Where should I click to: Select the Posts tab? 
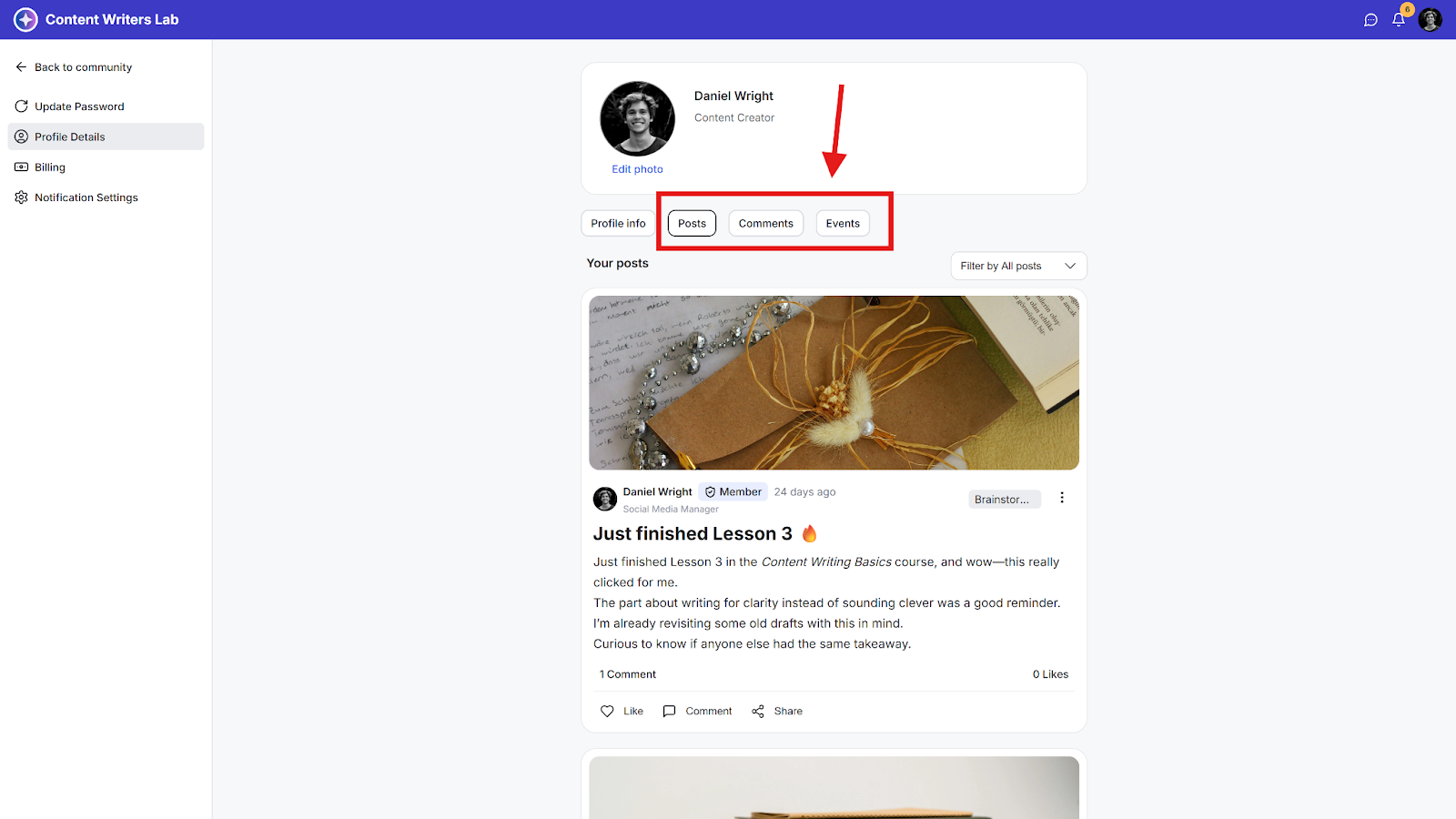tap(692, 224)
